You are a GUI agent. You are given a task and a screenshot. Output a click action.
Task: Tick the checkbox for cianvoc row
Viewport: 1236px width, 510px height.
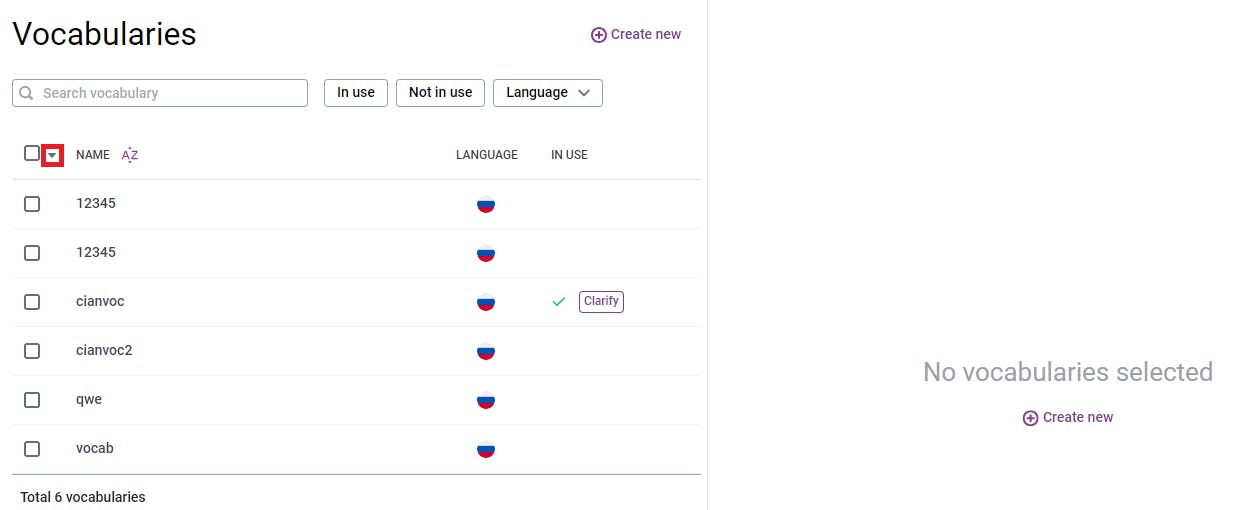coord(32,302)
